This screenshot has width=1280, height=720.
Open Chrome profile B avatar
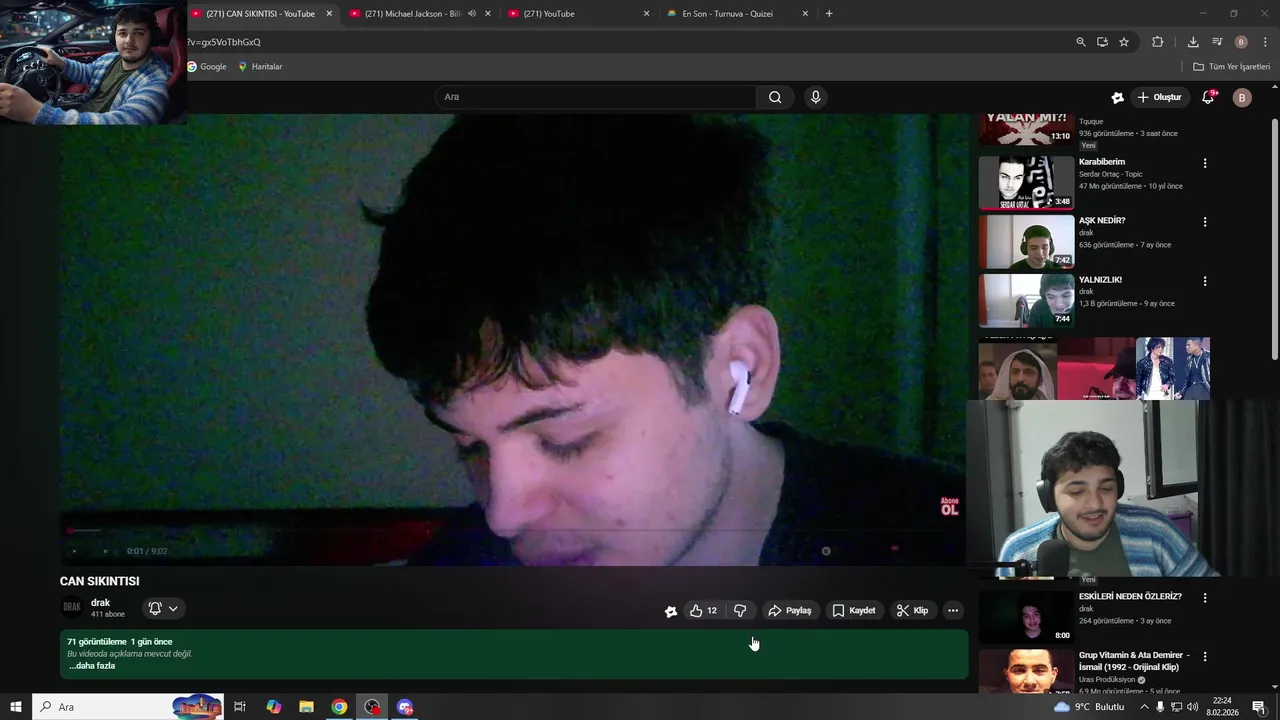pyautogui.click(x=1241, y=42)
